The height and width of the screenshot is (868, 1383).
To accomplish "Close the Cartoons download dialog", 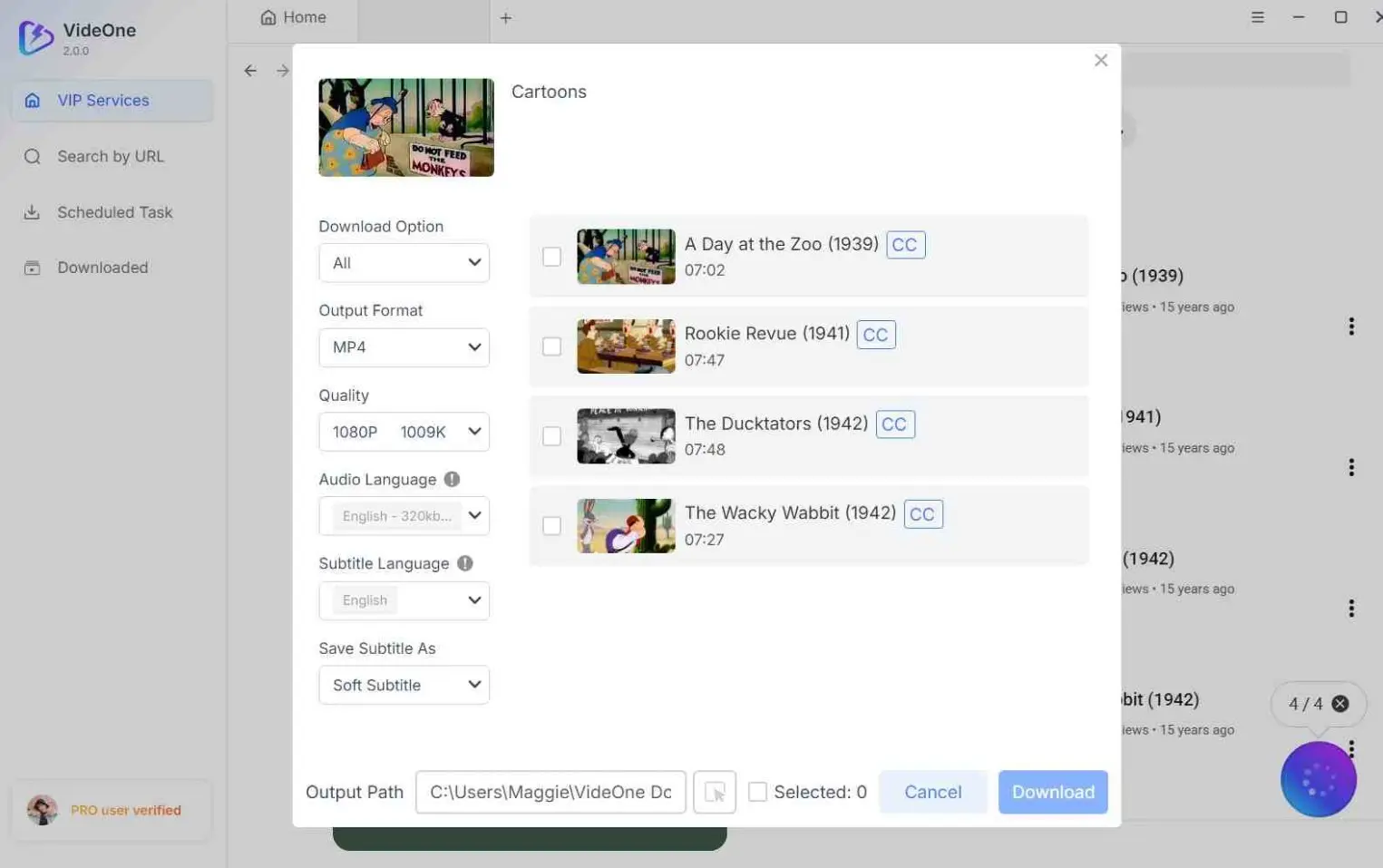I will (x=1101, y=60).
